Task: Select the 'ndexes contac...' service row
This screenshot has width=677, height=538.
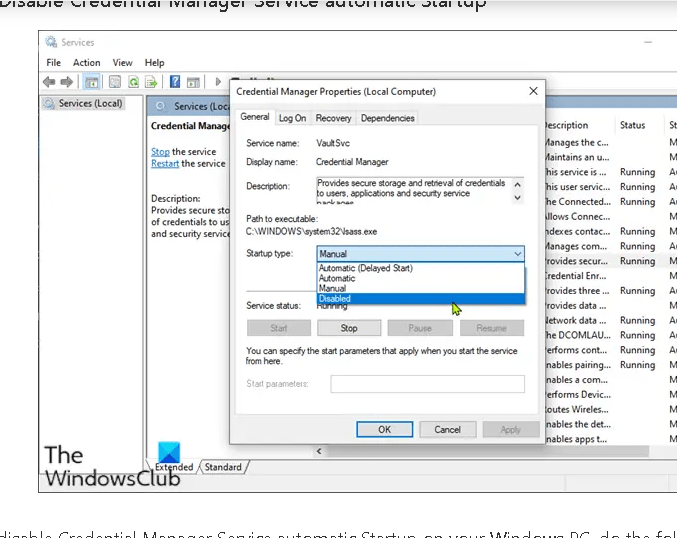Action: (x=611, y=231)
